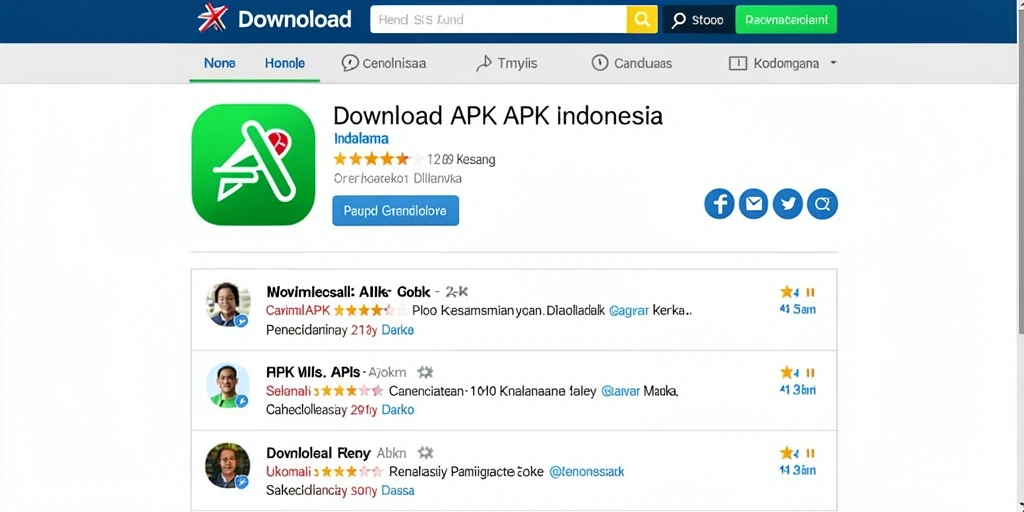Image resolution: width=1024 pixels, height=512 pixels.
Task: Click the Stooo search button
Action: [698, 20]
